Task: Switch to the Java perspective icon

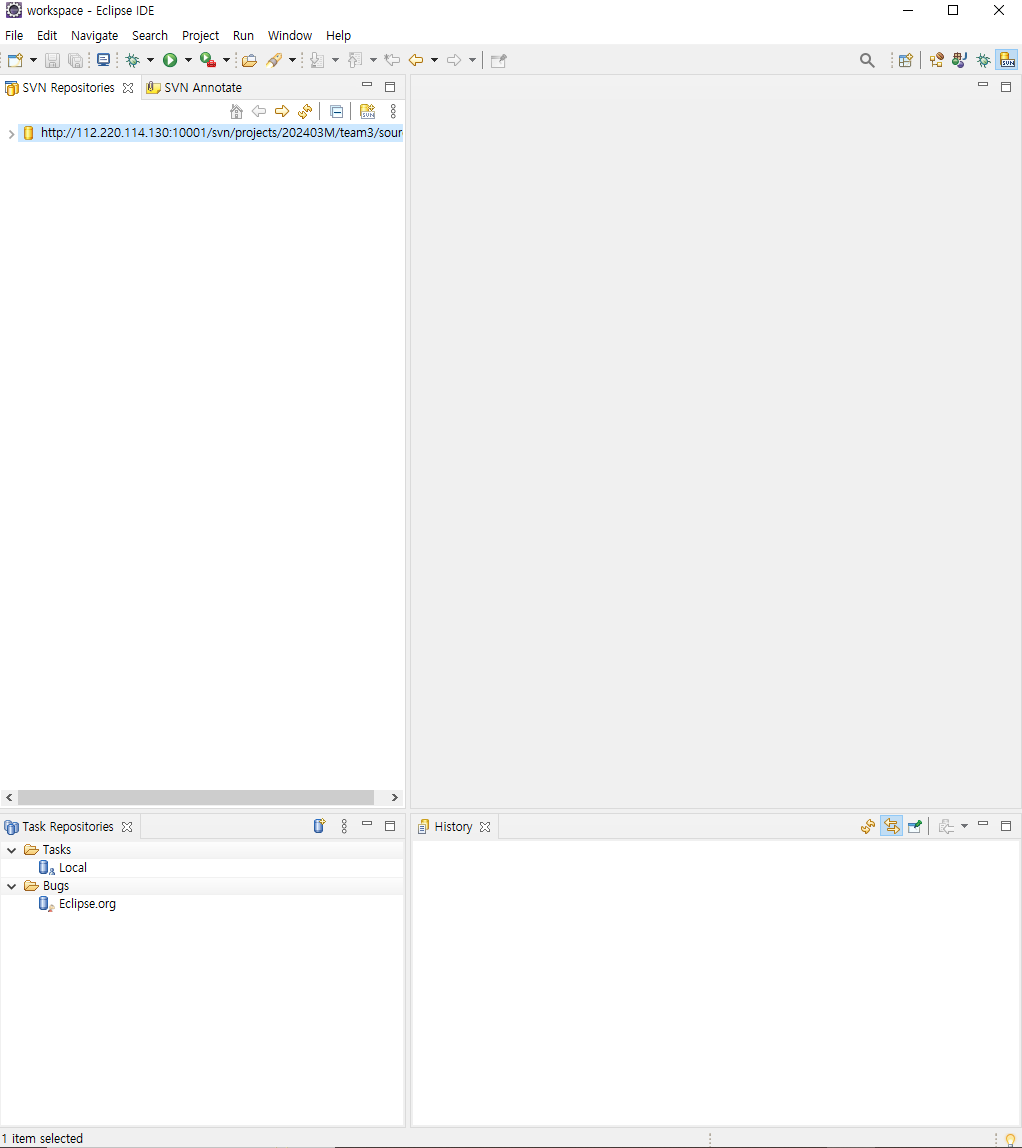Action: pos(960,61)
